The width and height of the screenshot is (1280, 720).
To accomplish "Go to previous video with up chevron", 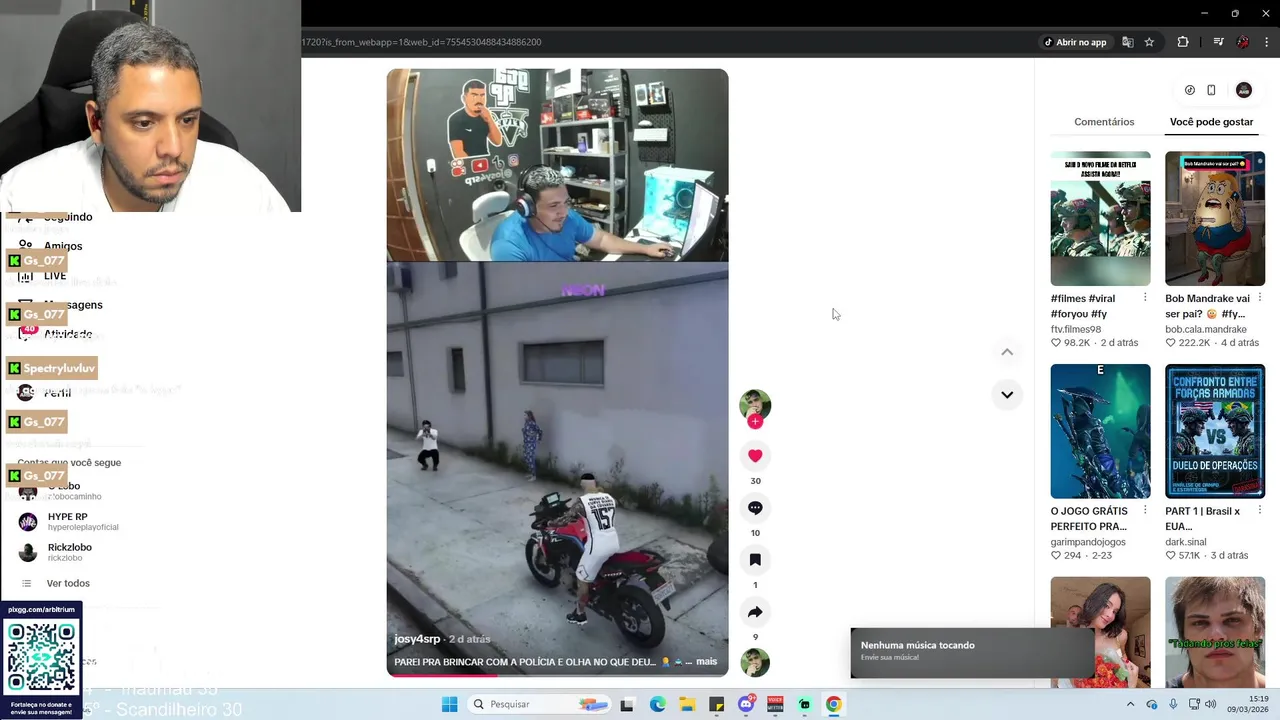I will coord(1007,352).
